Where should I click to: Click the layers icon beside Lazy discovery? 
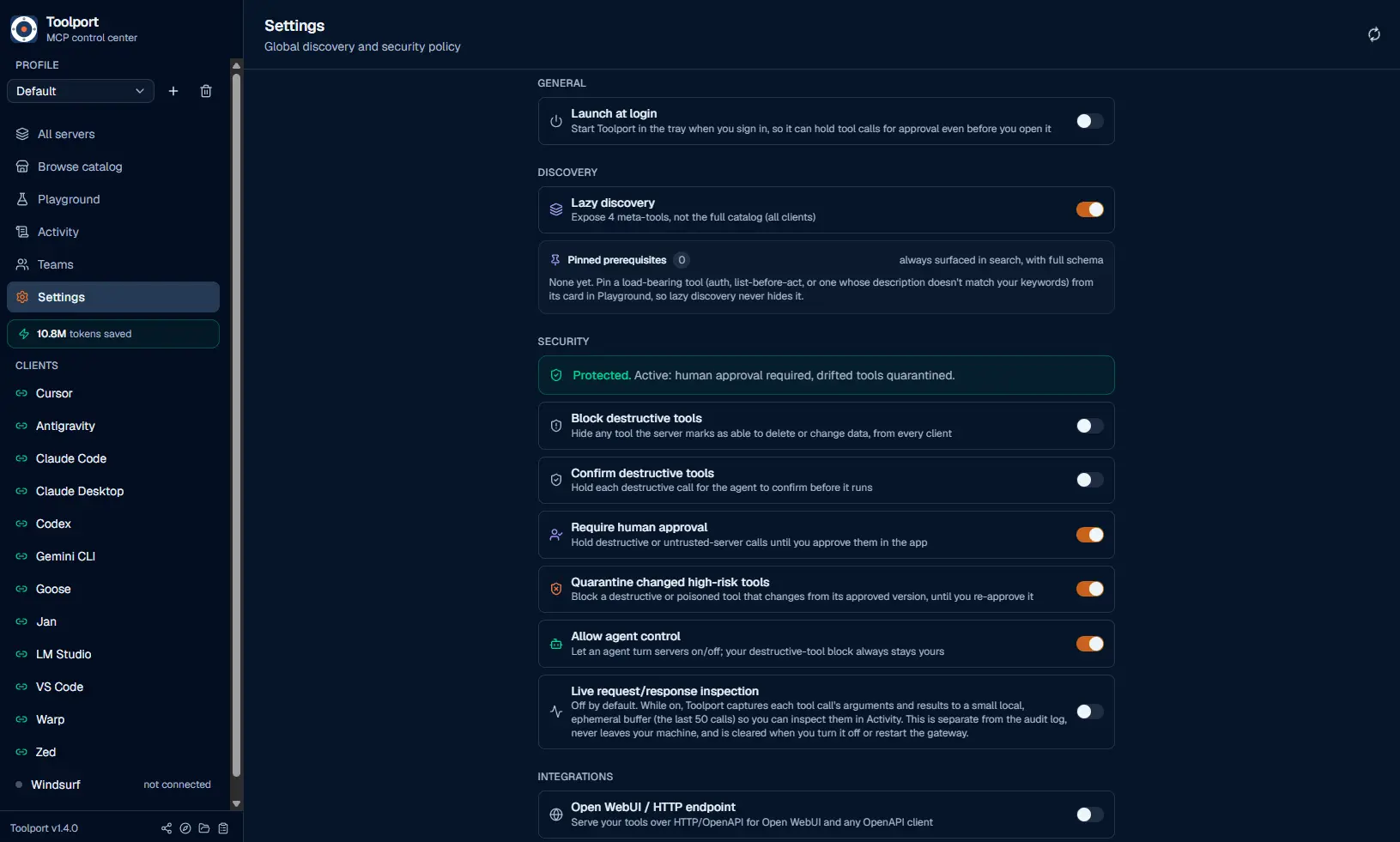coord(556,209)
